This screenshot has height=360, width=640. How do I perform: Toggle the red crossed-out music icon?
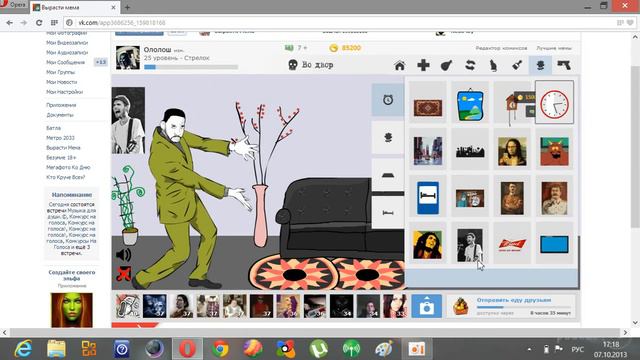(x=123, y=274)
